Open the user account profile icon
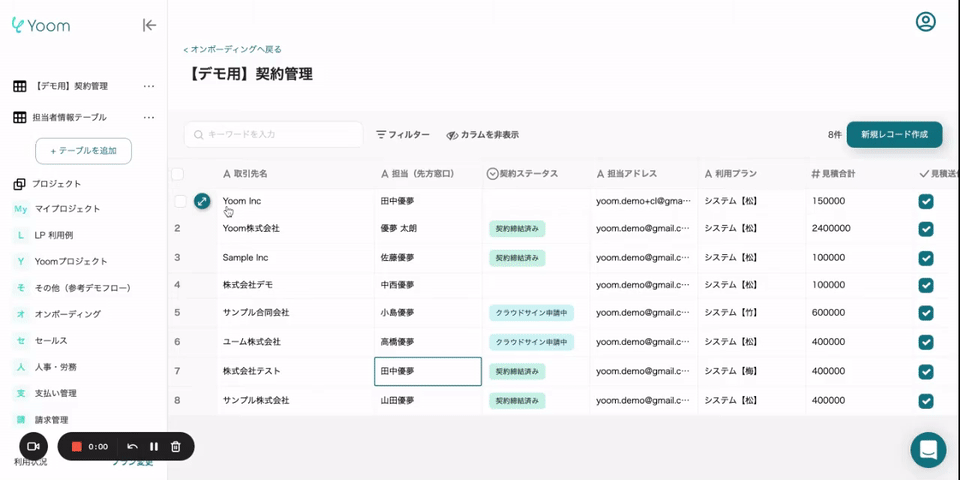The image size is (960, 480). pos(926,22)
